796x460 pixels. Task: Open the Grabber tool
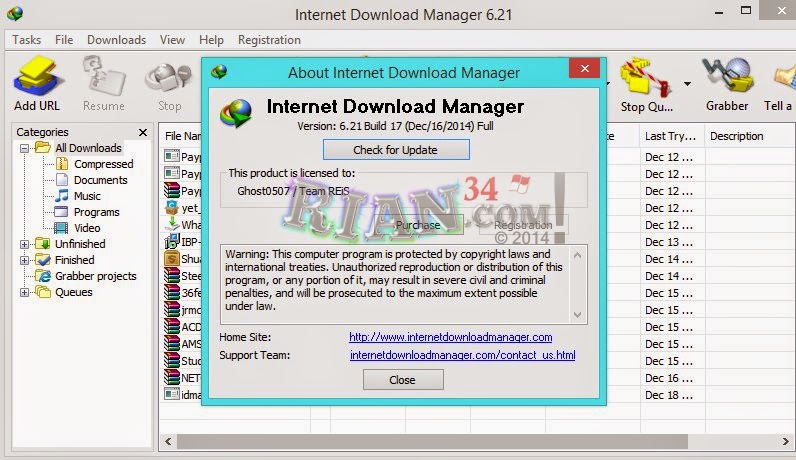point(727,77)
